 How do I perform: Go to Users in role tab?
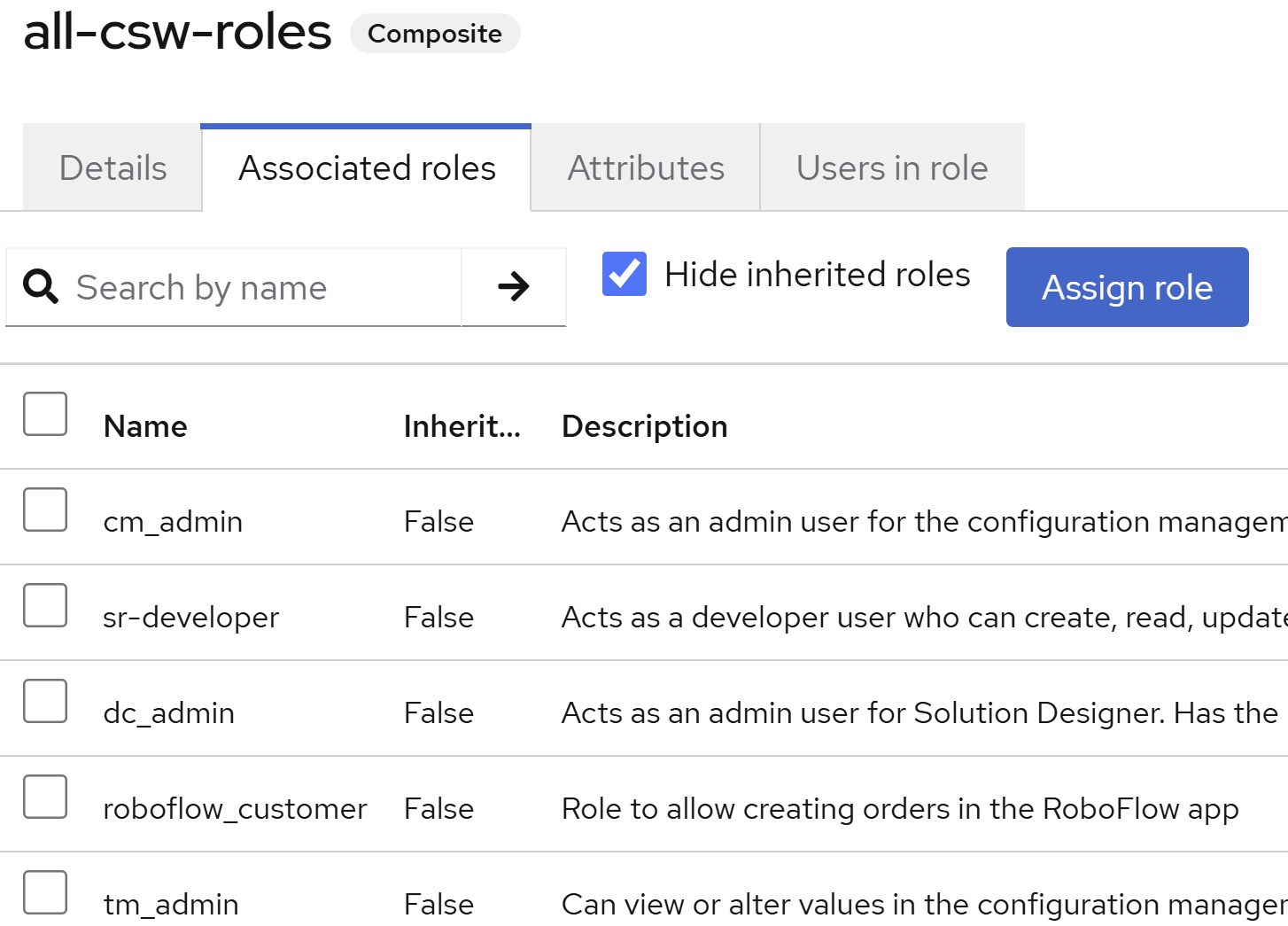[892, 168]
